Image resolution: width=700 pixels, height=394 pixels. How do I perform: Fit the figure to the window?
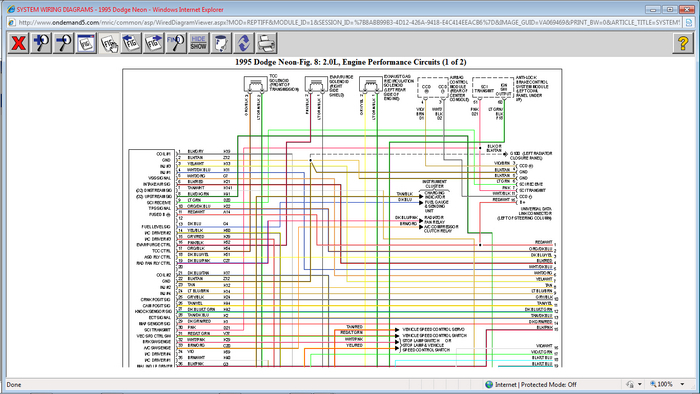[86, 43]
